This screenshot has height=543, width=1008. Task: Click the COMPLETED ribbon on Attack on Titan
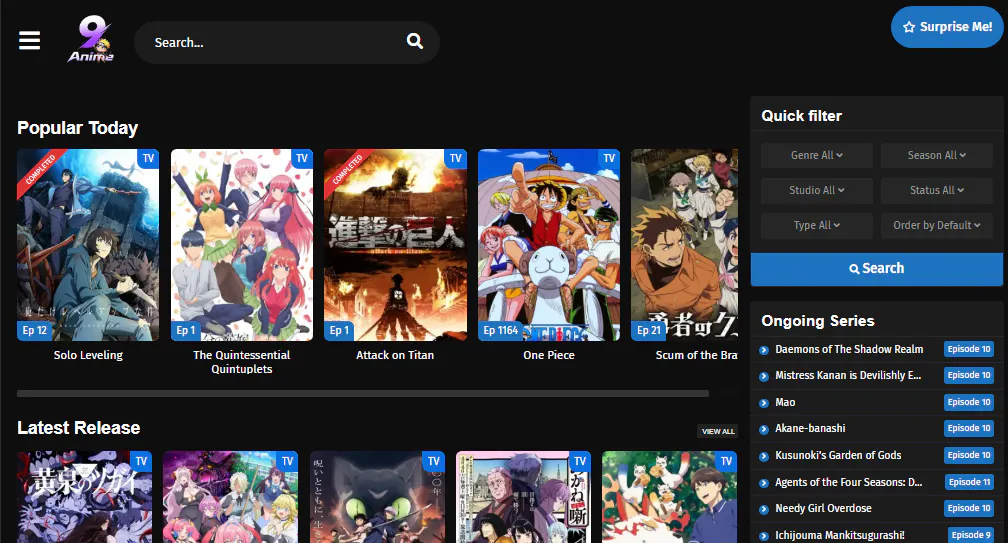(347, 170)
